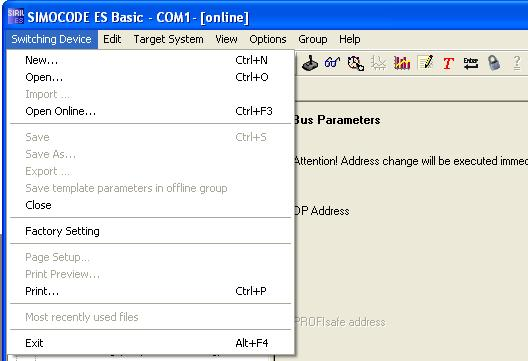Screen dimensions: 528x361
Task: Click the SIMOCODE ES title bar icon
Action: point(15,17)
